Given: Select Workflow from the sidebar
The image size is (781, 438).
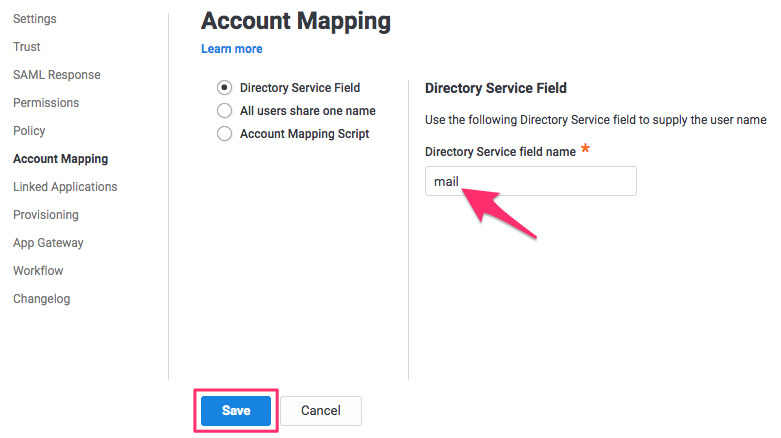Looking at the screenshot, I should pyautogui.click(x=38, y=271).
